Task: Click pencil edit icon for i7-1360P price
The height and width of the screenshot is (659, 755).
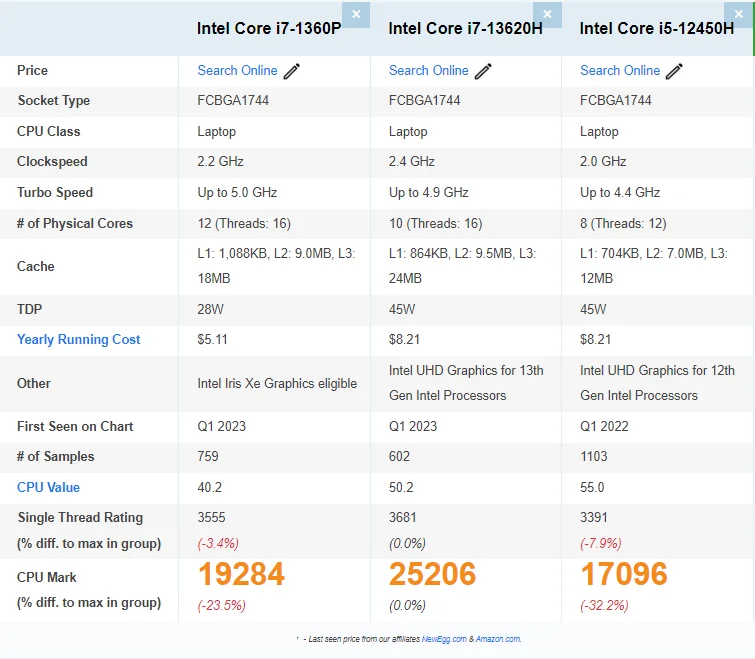Action: point(292,71)
